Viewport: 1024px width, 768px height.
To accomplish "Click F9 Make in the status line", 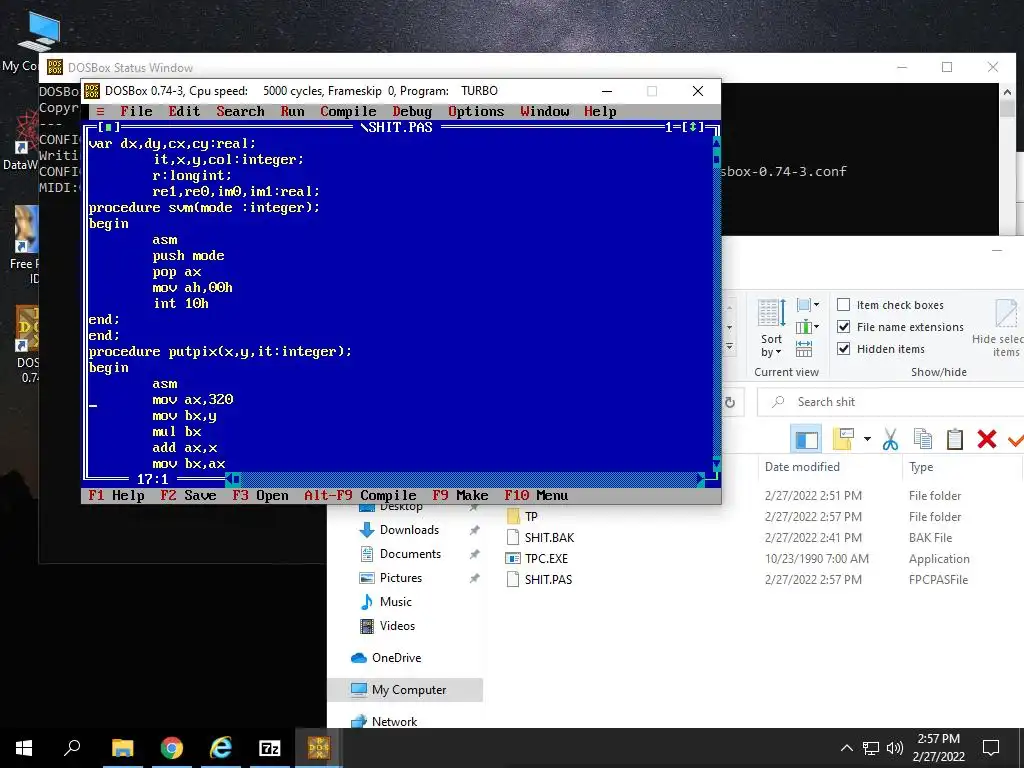I will click(x=460, y=496).
